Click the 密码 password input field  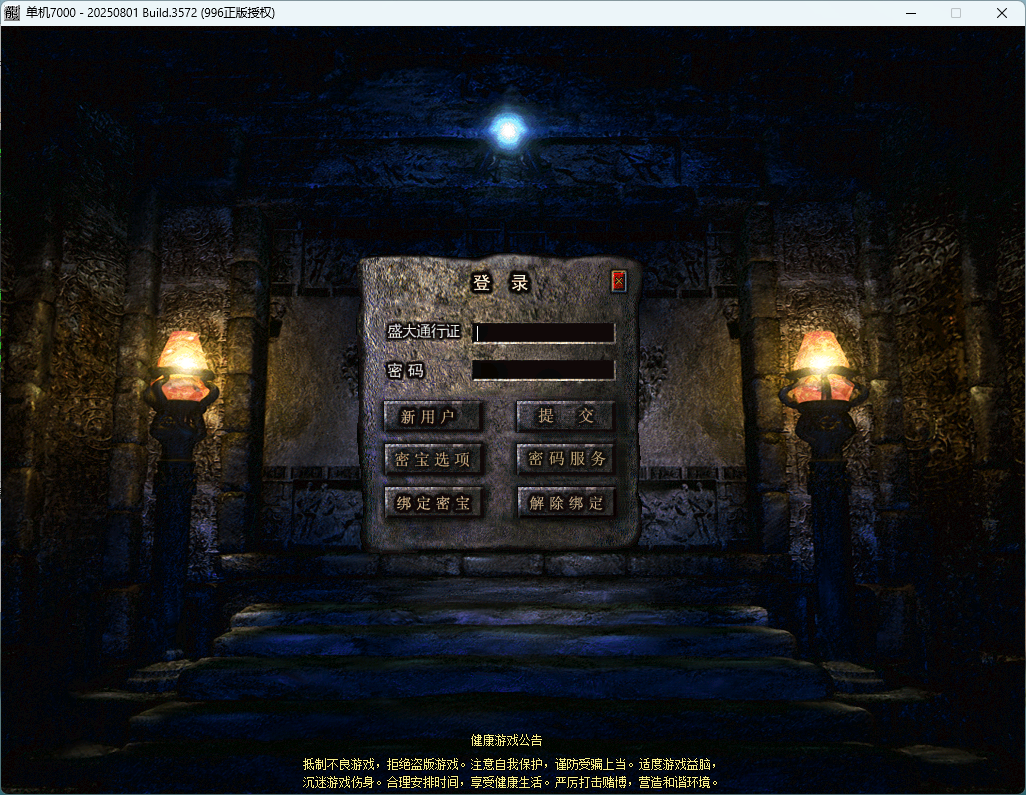544,369
